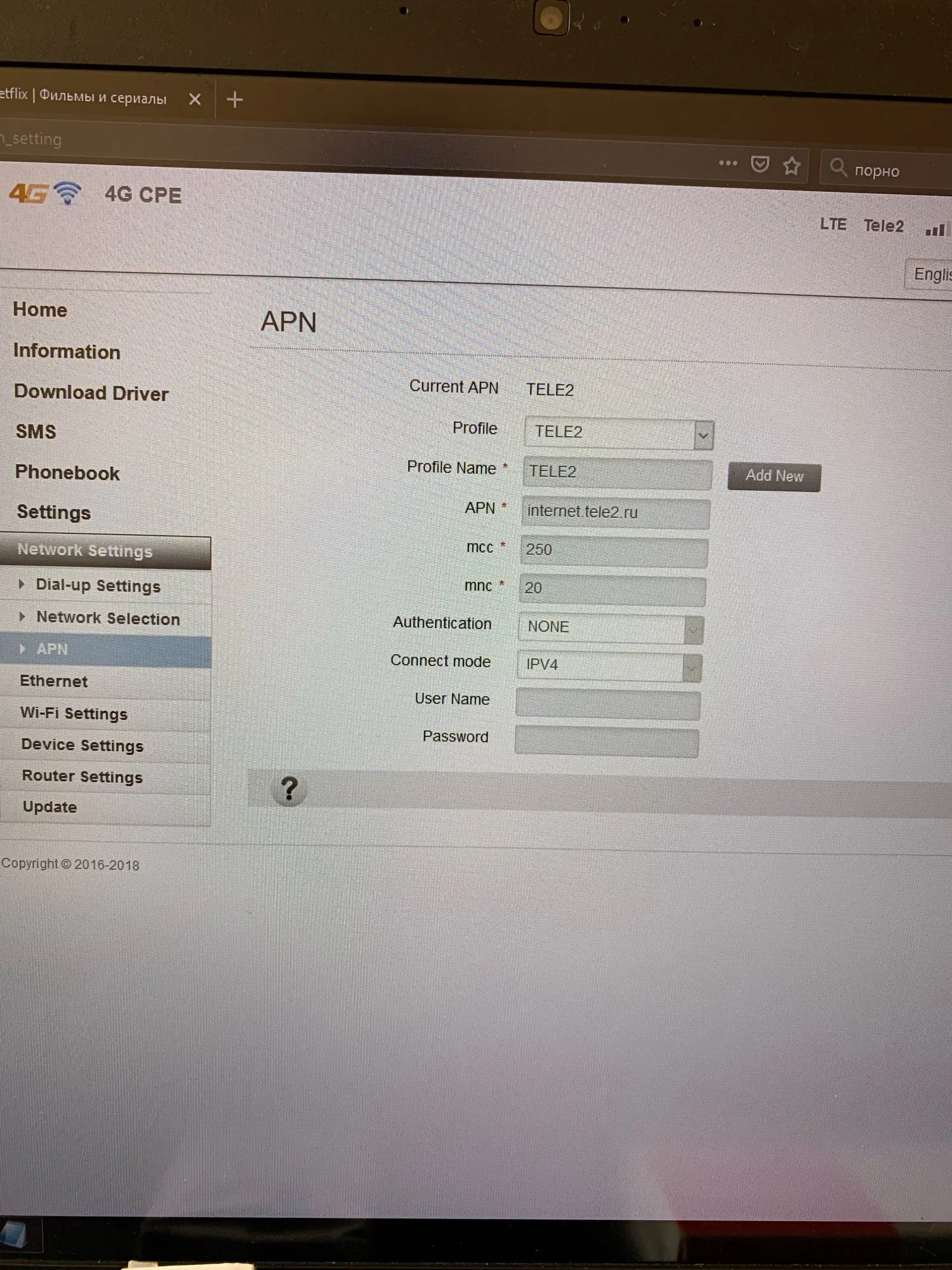Bookmark page with the star icon
952x1270 pixels.
791,166
